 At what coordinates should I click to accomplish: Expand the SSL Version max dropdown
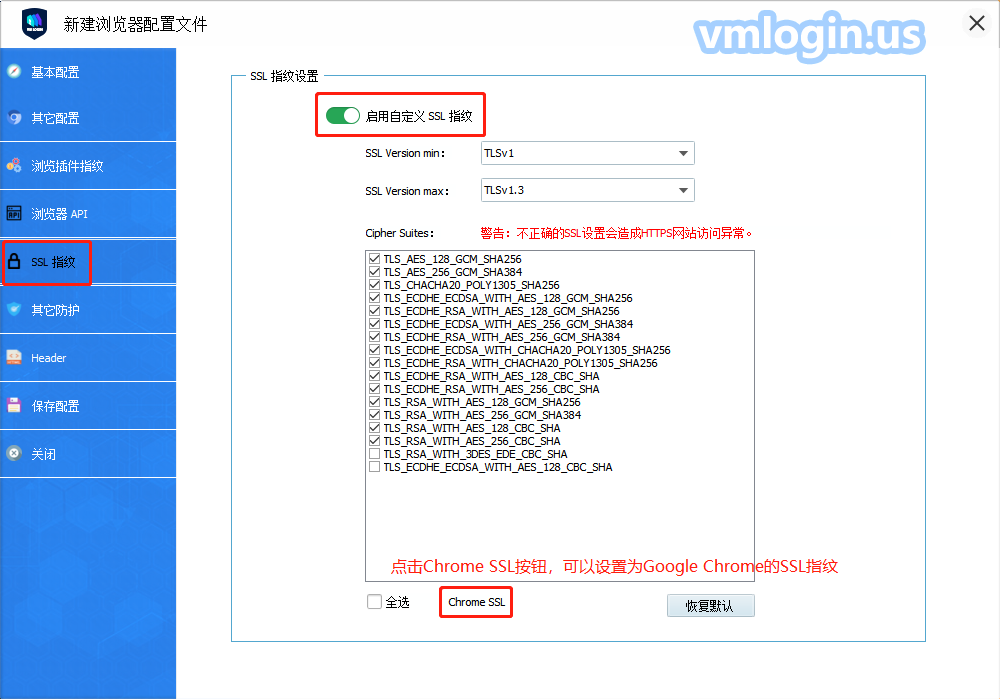[x=586, y=190]
